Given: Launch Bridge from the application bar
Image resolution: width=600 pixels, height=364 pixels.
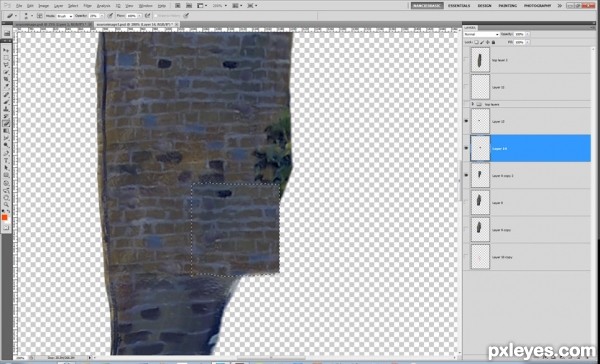Looking at the screenshot, I should [178, 6].
